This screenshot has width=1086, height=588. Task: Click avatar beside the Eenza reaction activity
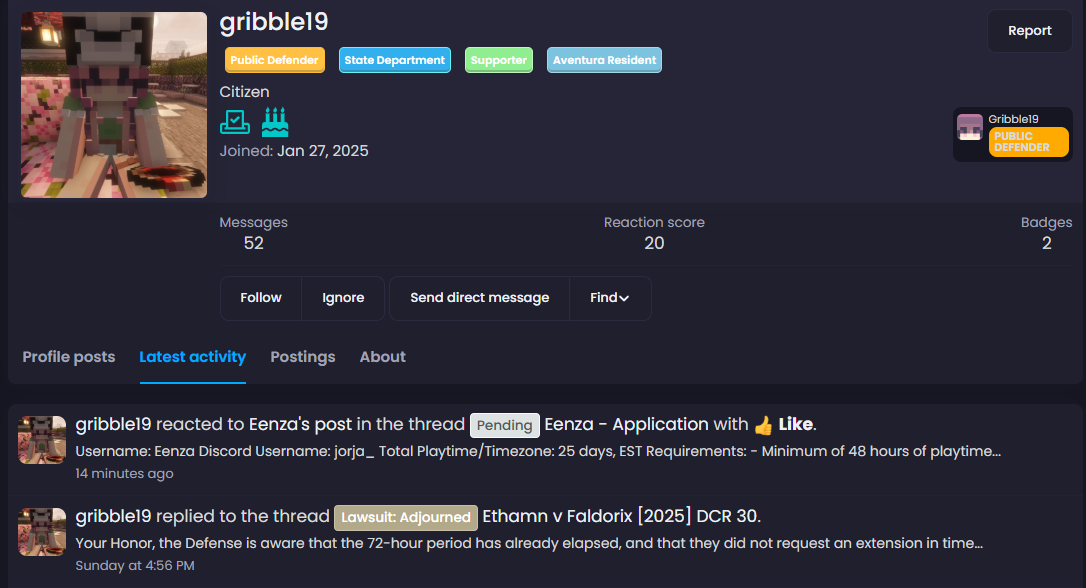coord(42,440)
